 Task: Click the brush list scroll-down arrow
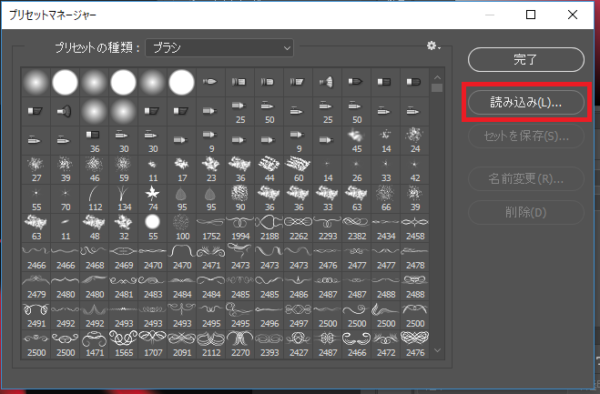coord(437,350)
